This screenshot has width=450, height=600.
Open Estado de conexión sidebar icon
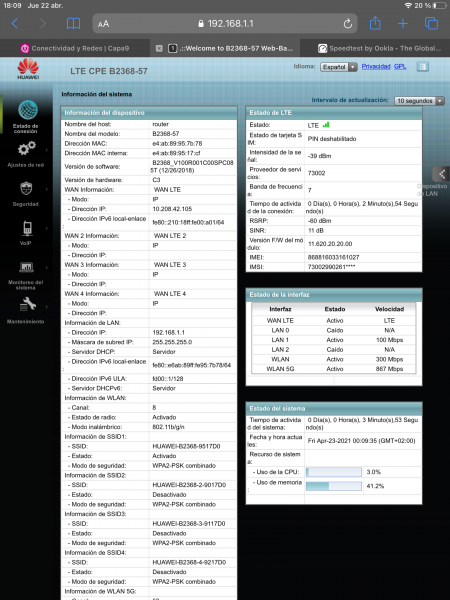tap(28, 110)
